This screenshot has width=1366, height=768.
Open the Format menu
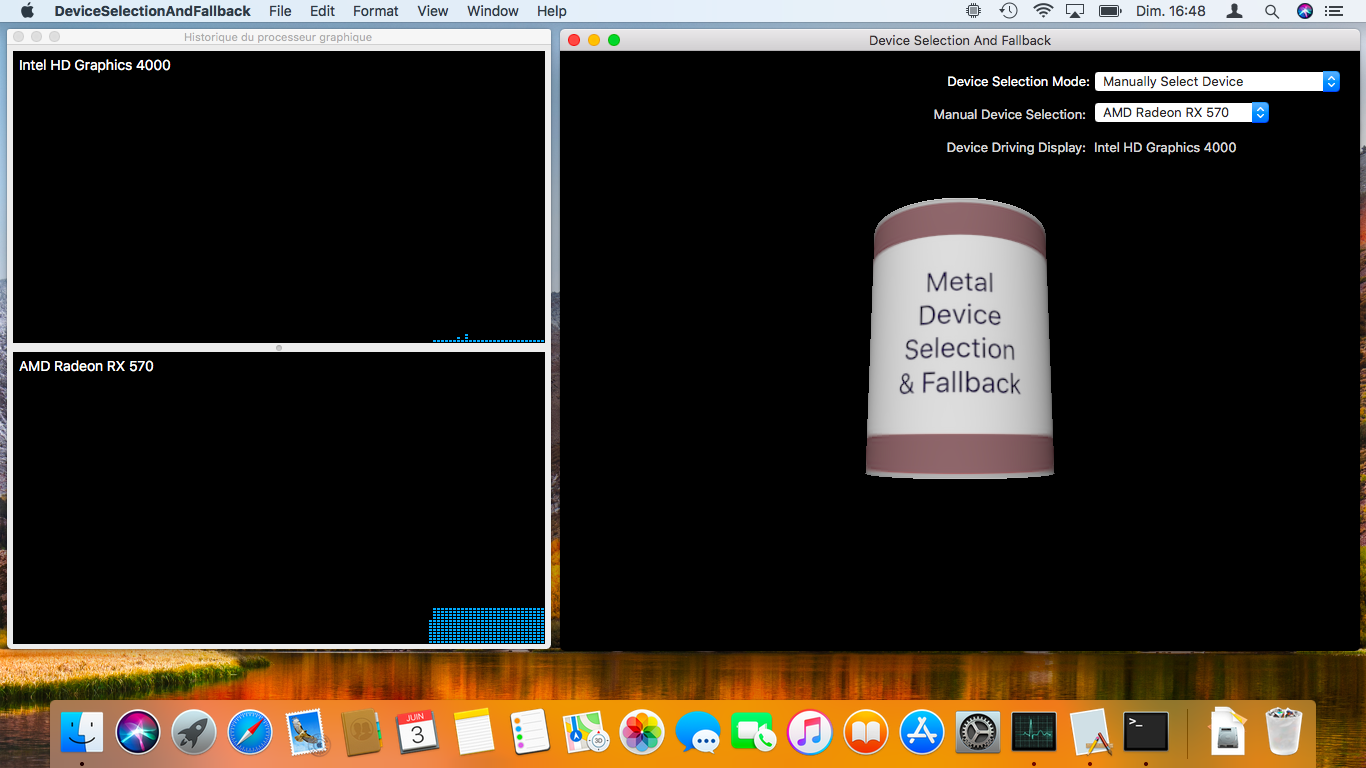click(376, 11)
